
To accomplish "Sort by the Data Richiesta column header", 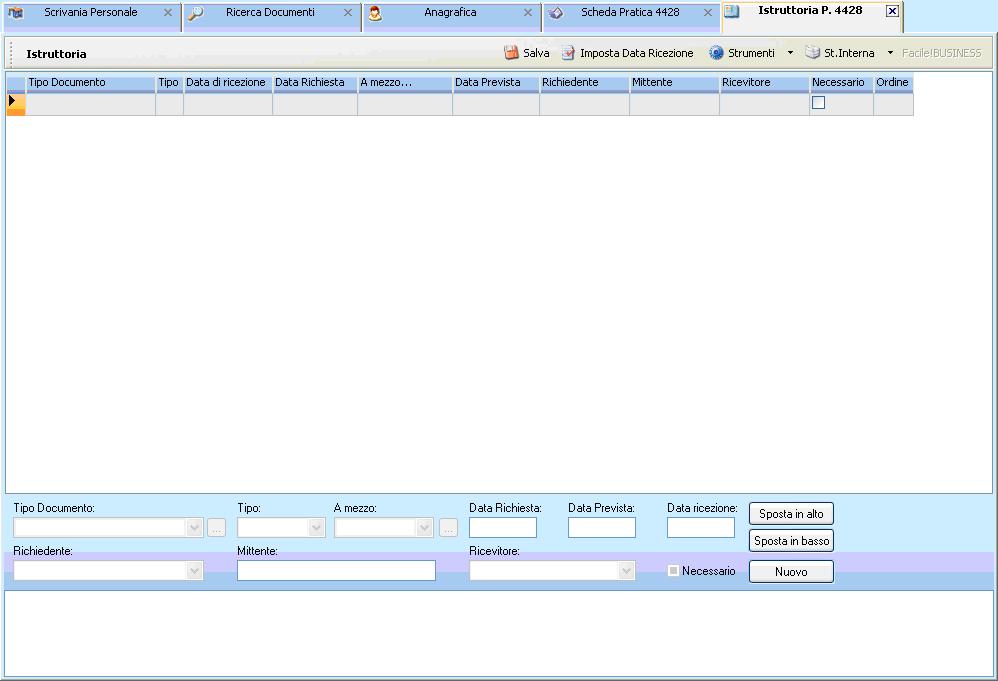I will coord(315,83).
